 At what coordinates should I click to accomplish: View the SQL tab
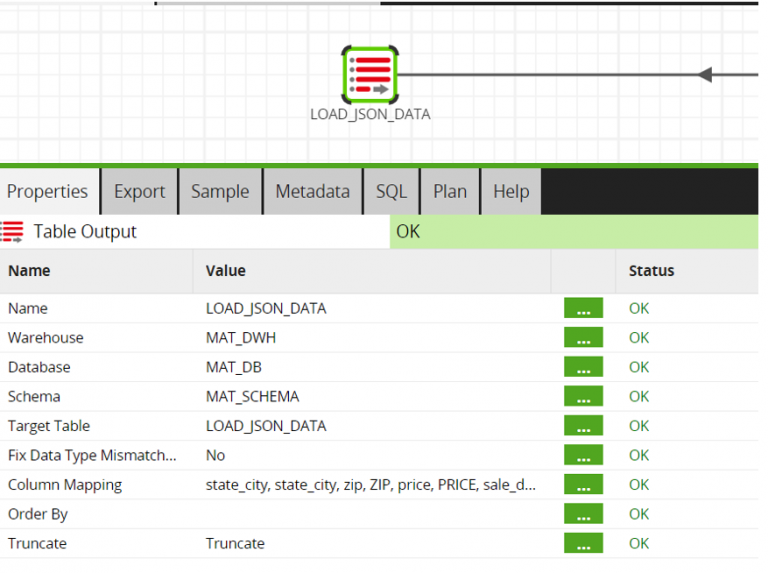[x=391, y=192]
